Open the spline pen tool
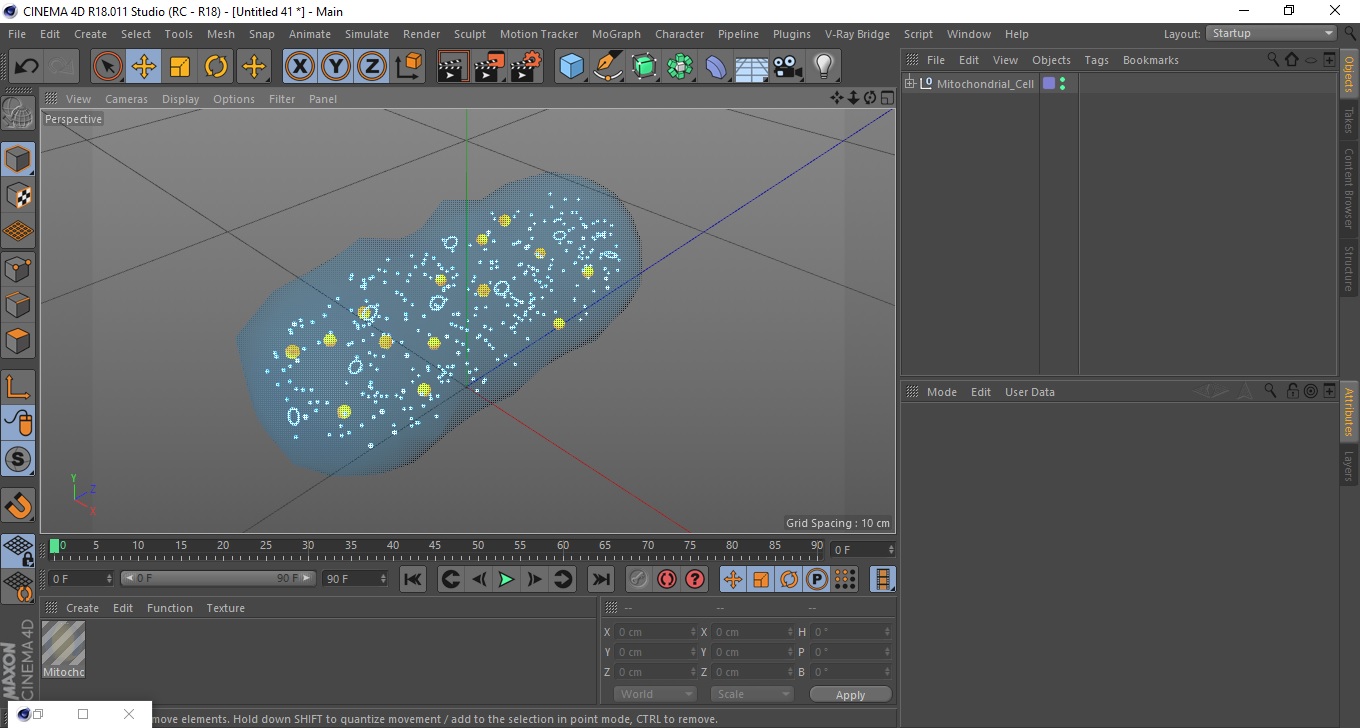Viewport: 1360px width, 728px height. click(607, 67)
